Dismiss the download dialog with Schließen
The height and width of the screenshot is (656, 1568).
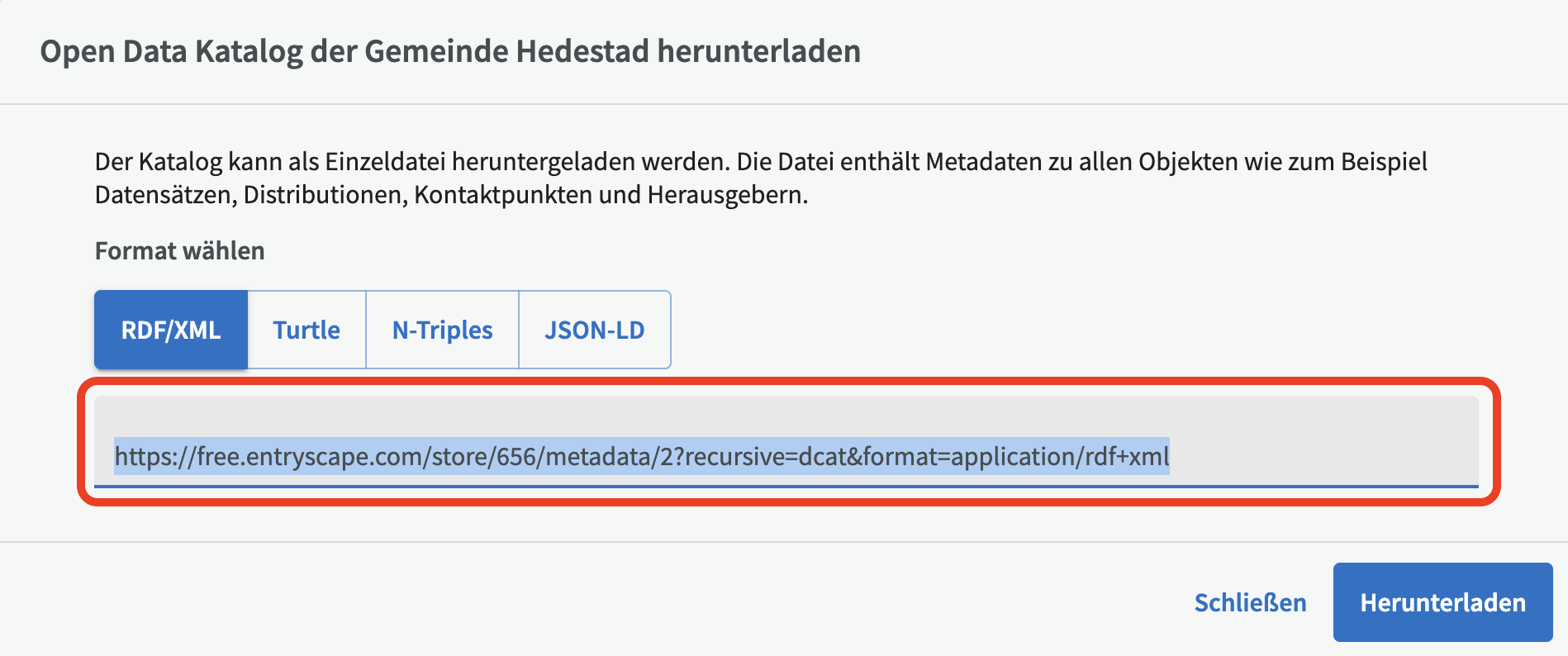click(1250, 602)
